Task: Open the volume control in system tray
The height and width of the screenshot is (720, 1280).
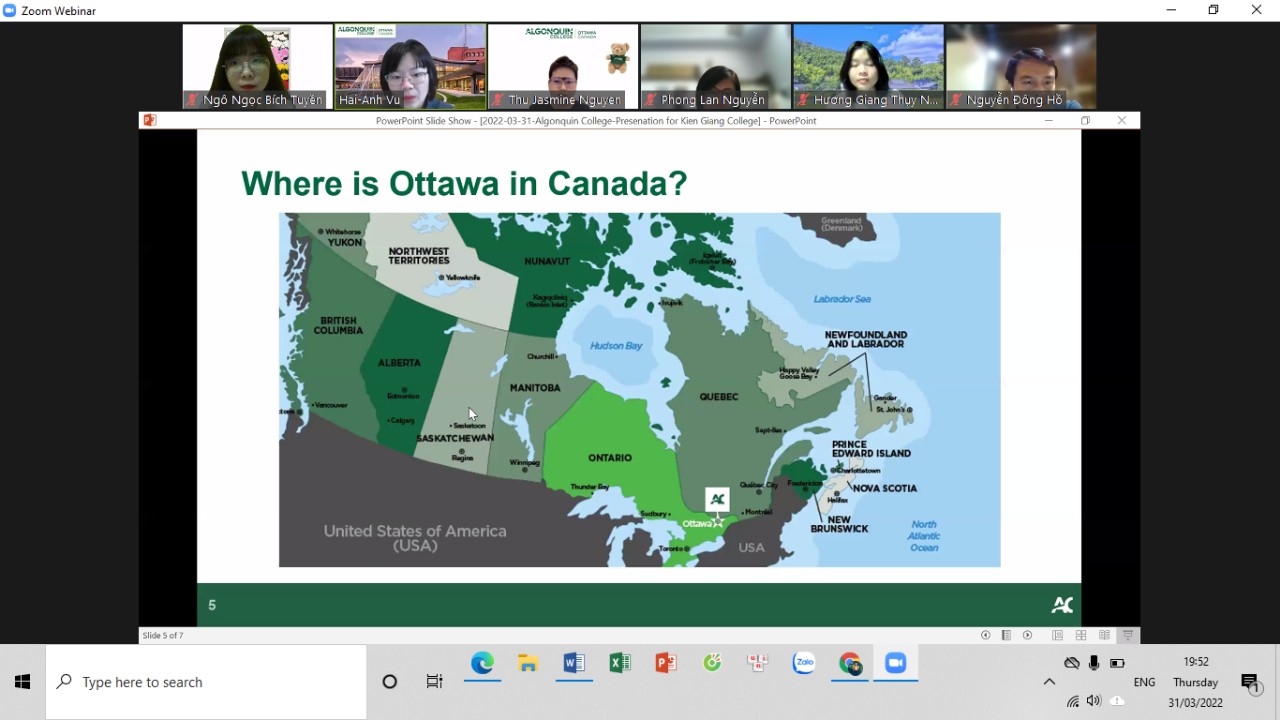Action: 1094,701
